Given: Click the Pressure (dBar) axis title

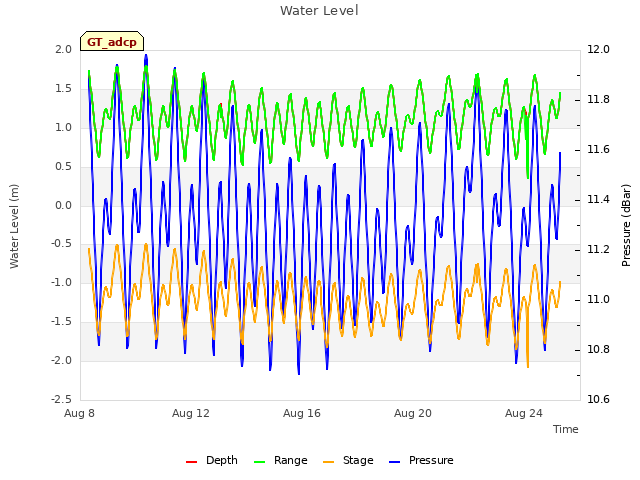Looking at the screenshot, I should tap(626, 225).
